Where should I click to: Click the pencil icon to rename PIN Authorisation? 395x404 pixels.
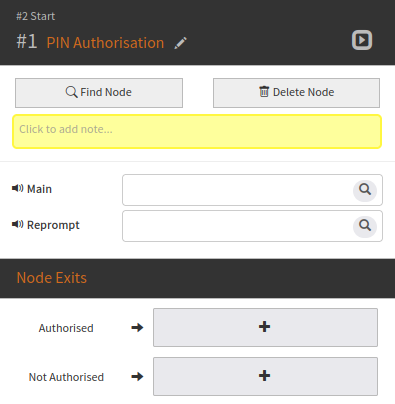coord(180,43)
